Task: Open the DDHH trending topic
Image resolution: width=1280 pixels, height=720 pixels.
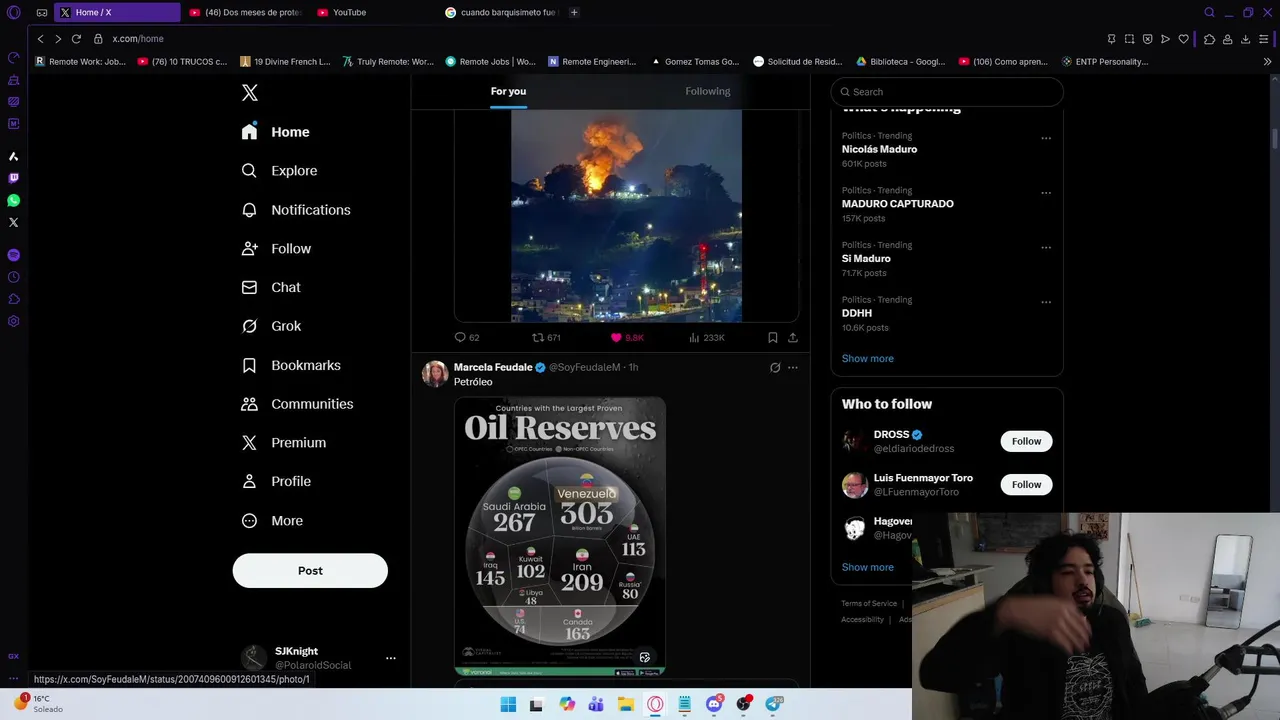Action: 857,313
